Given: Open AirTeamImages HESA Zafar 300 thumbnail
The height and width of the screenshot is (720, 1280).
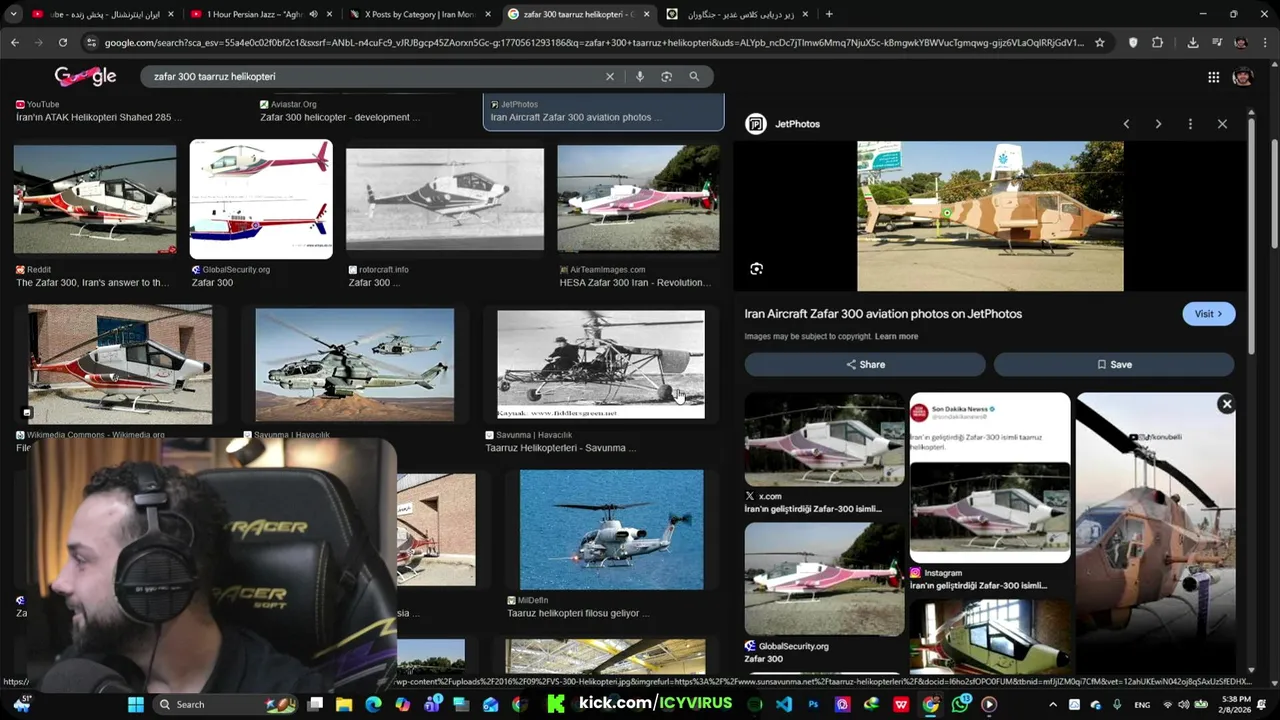Looking at the screenshot, I should [x=638, y=198].
